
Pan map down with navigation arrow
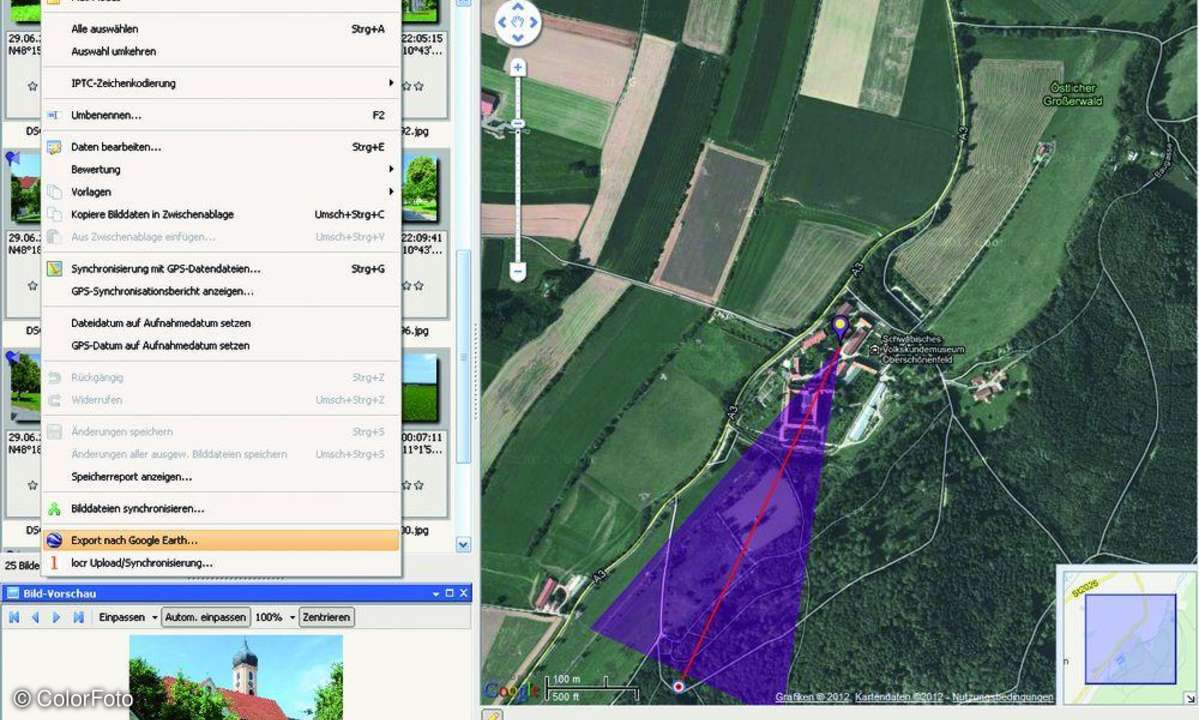(518, 37)
